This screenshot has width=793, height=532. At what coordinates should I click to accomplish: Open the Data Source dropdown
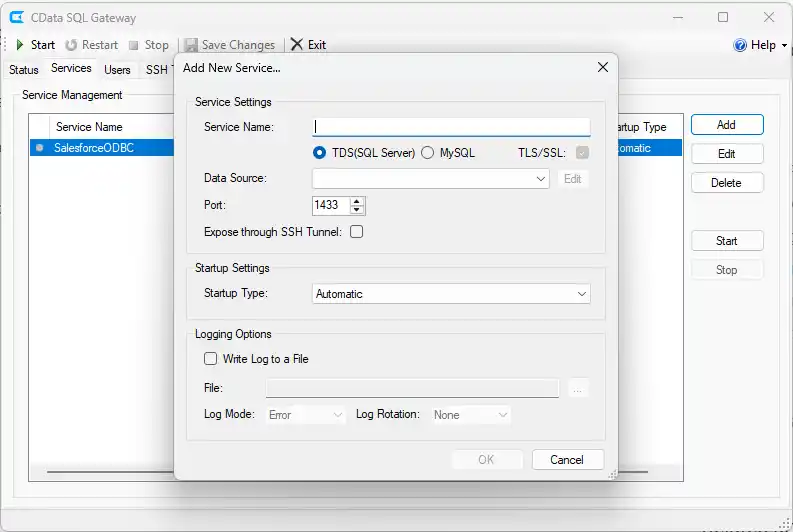[541, 179]
